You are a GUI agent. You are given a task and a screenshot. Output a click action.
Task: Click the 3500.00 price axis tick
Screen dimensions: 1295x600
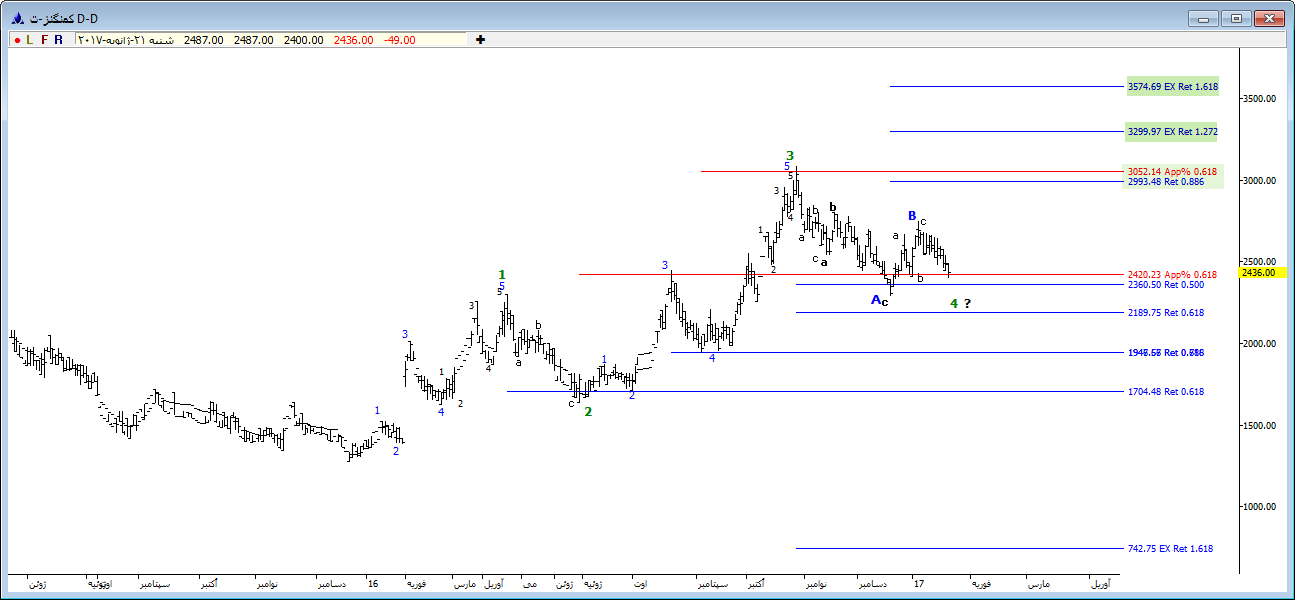(1259, 99)
